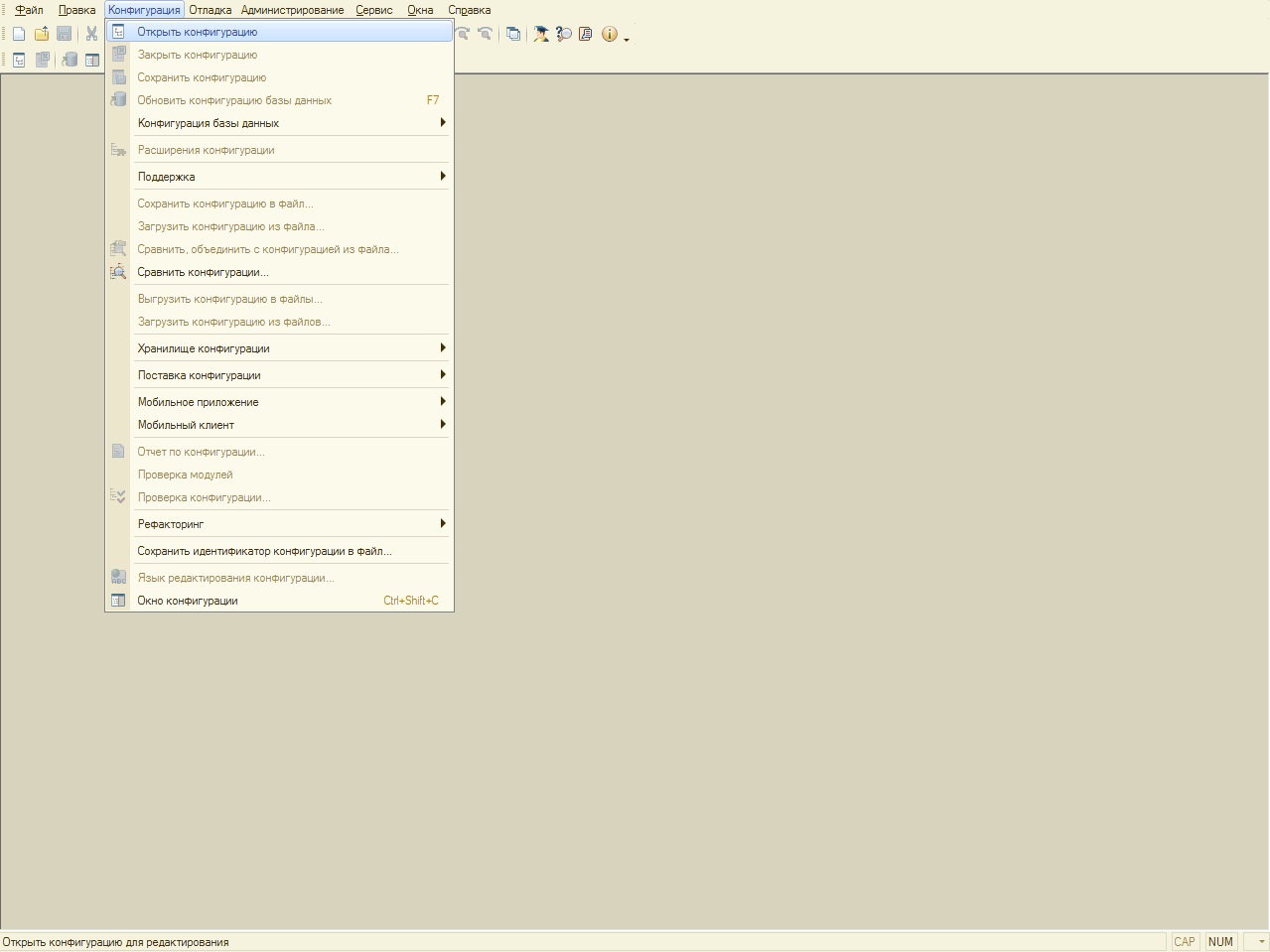Click the Windows list toolbar icon
This screenshot has width=1270, height=952.
point(513,34)
